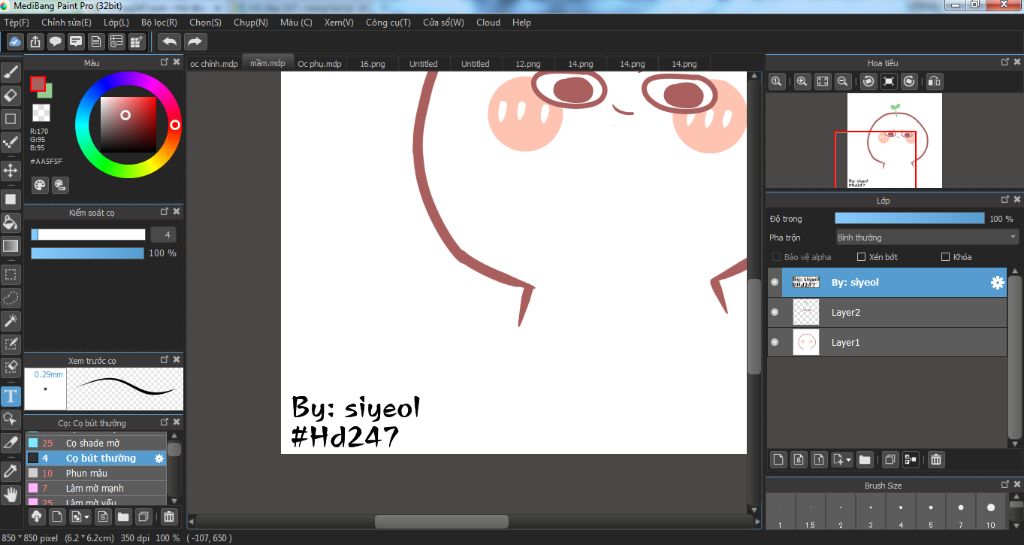Select the Layer1 row in the layer list

click(888, 343)
